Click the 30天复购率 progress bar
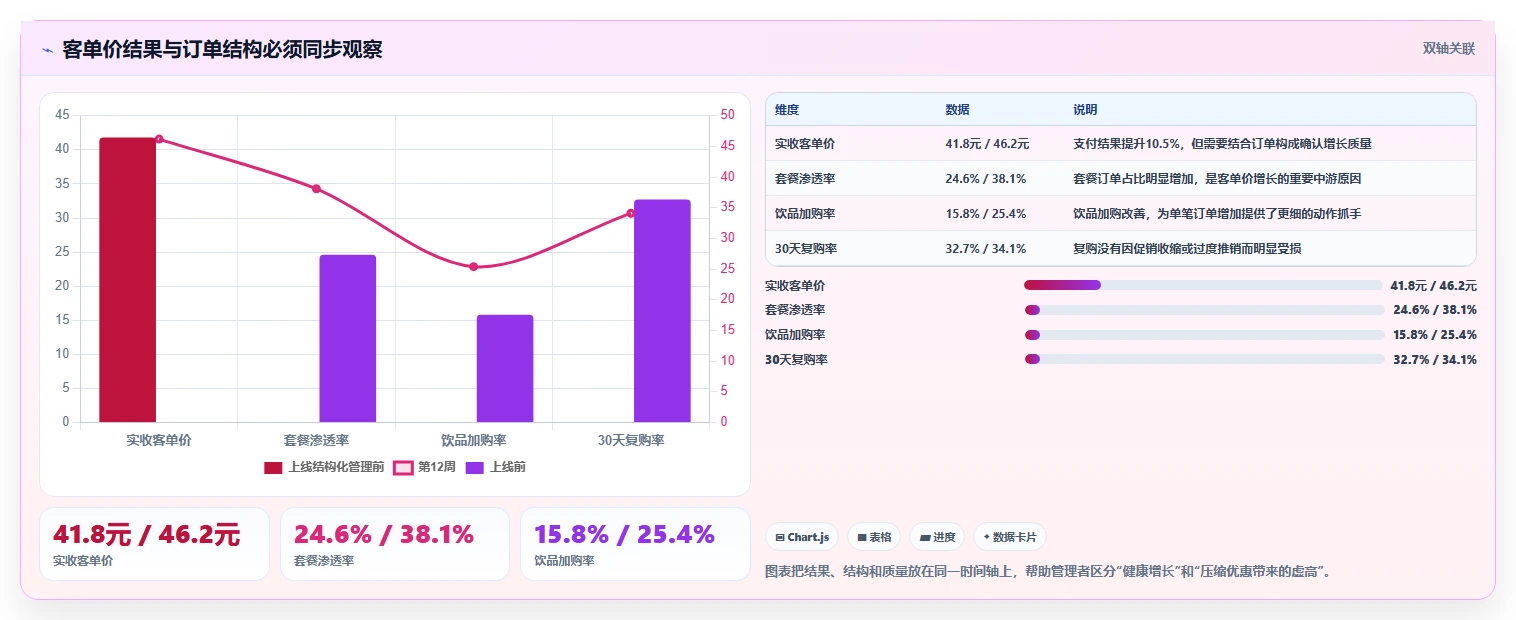1516x620 pixels. (x=1204, y=359)
